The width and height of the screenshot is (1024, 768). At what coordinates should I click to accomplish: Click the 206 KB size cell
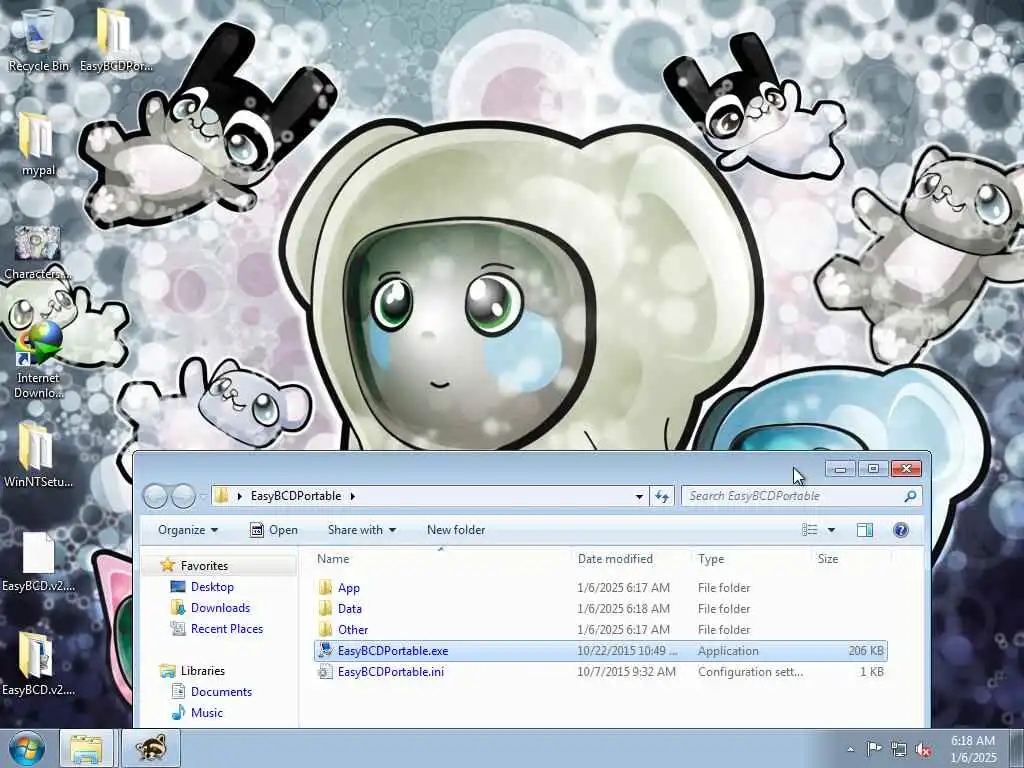pos(866,650)
